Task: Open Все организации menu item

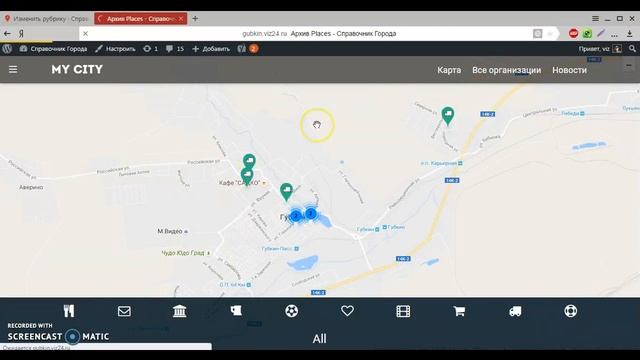Action: tap(507, 70)
